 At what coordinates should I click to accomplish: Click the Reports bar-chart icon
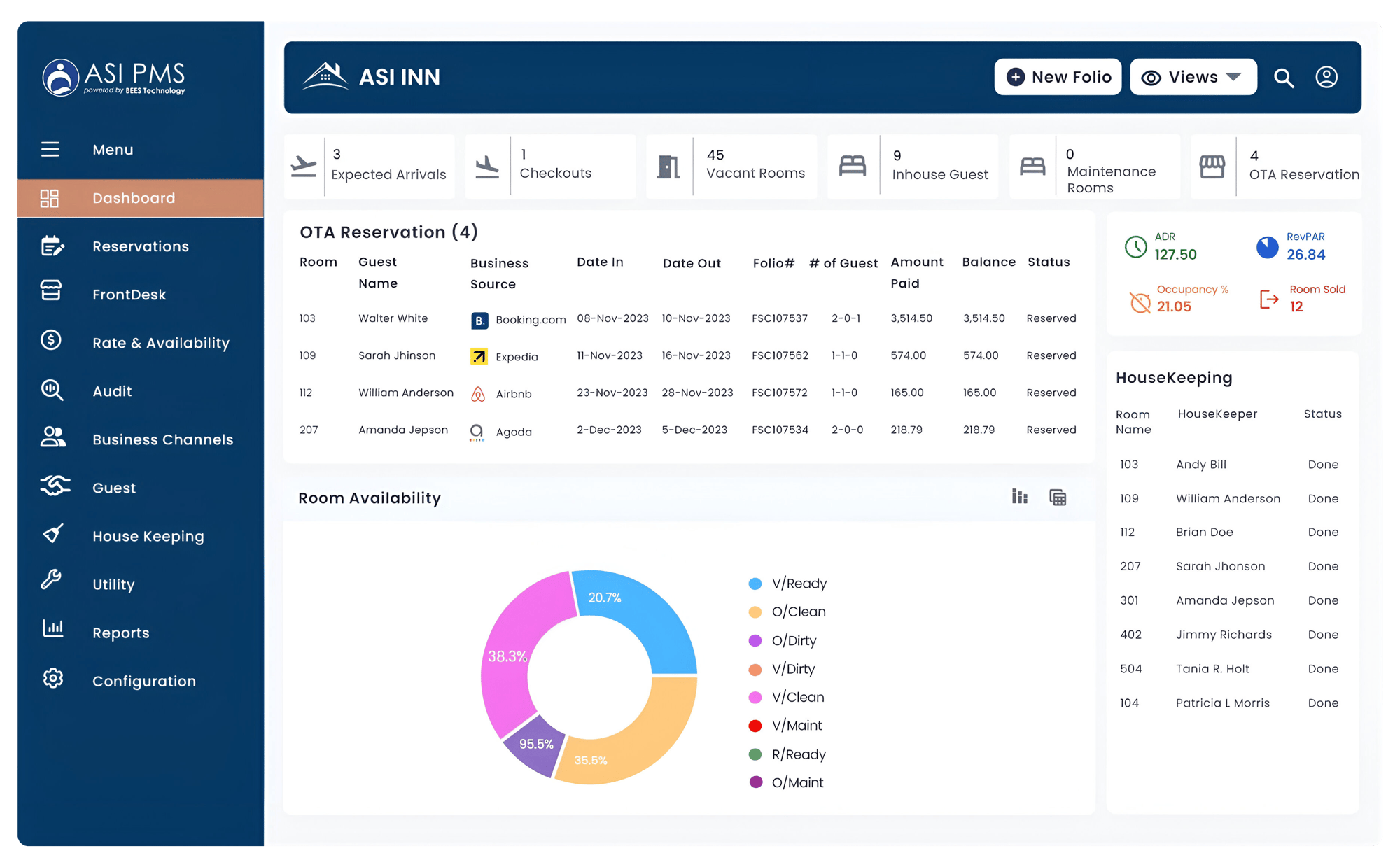point(52,628)
